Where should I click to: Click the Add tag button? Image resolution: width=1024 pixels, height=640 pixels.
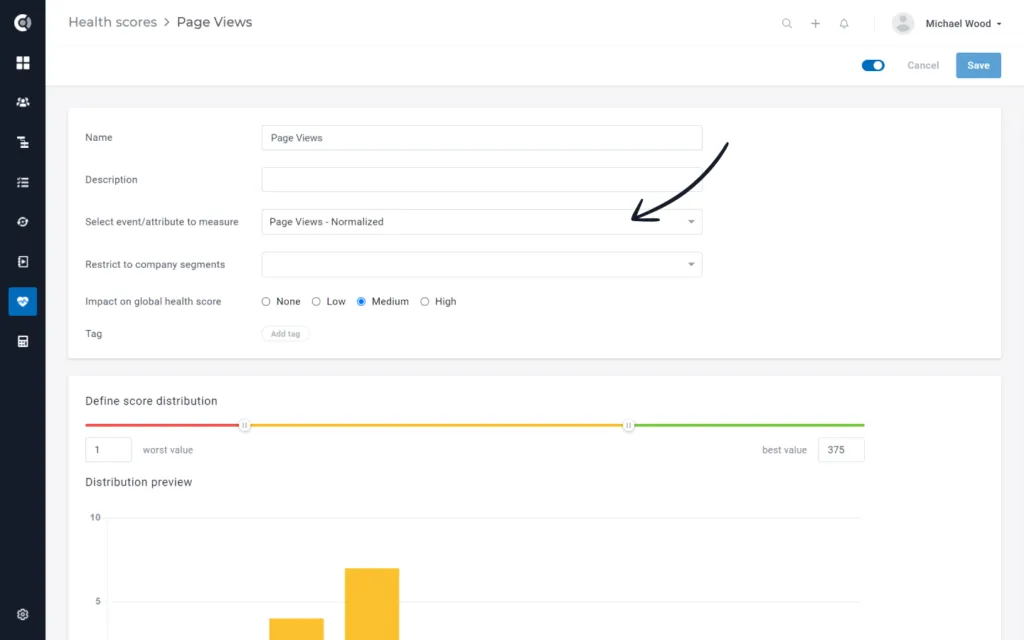click(x=285, y=334)
